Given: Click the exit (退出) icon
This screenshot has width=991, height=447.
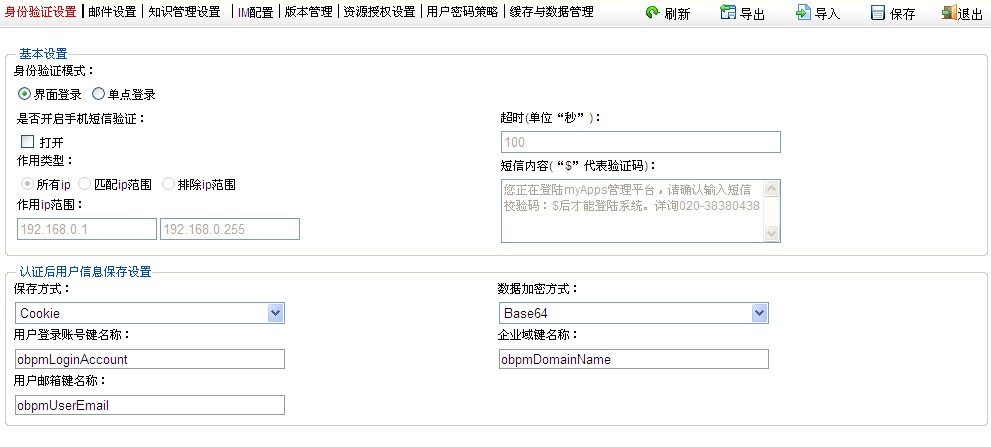Looking at the screenshot, I should (x=947, y=13).
